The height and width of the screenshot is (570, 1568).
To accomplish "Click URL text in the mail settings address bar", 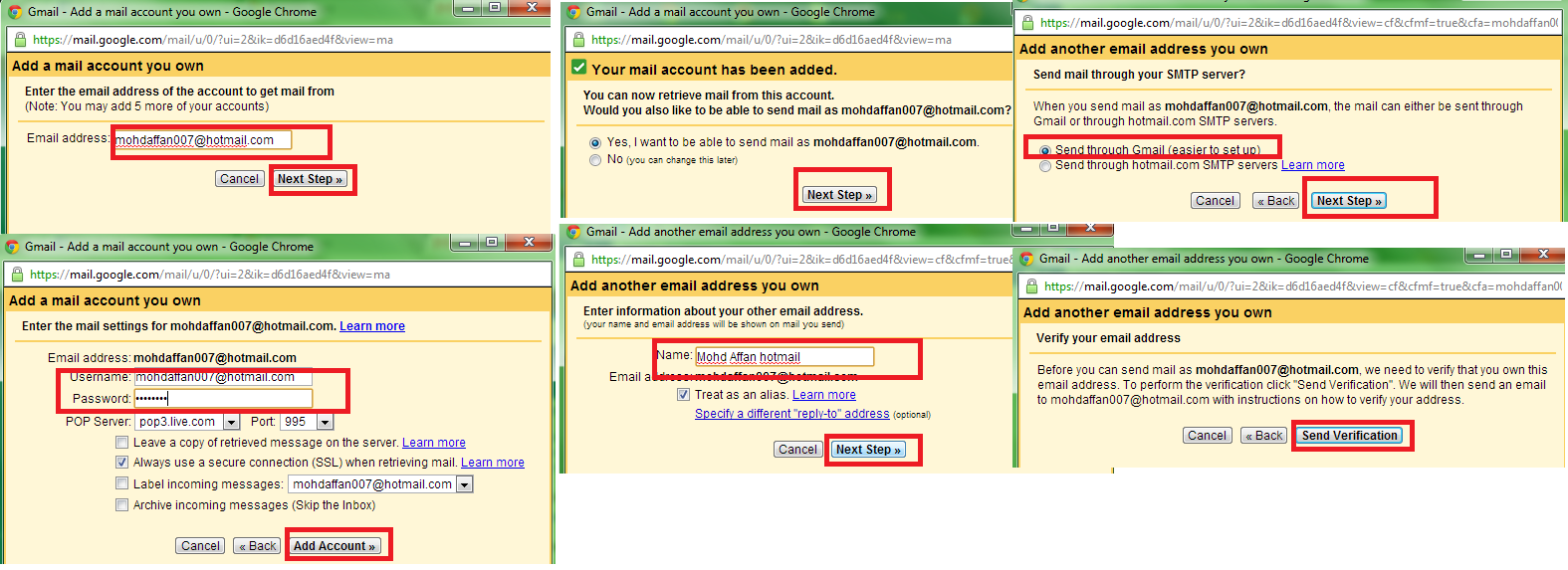I will [x=210, y=275].
